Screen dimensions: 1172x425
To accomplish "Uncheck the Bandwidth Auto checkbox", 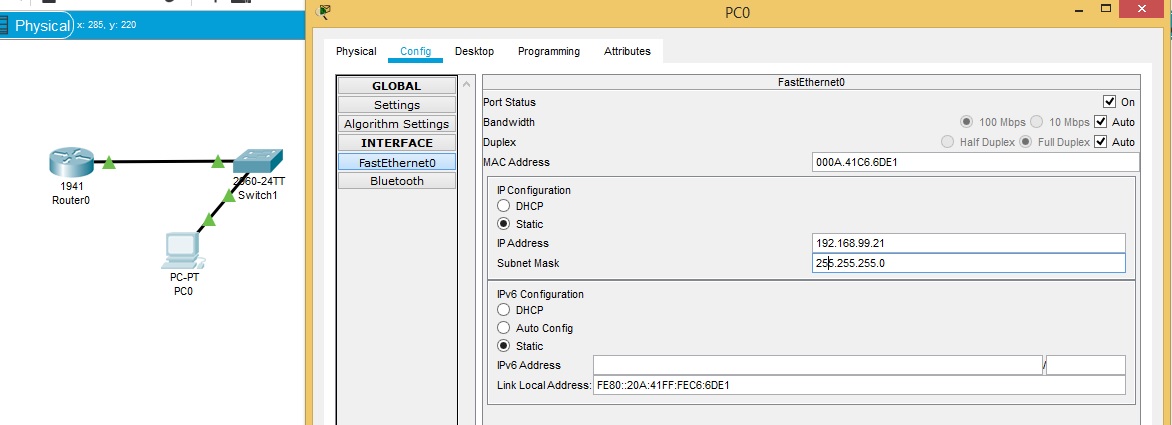I will pos(1101,122).
